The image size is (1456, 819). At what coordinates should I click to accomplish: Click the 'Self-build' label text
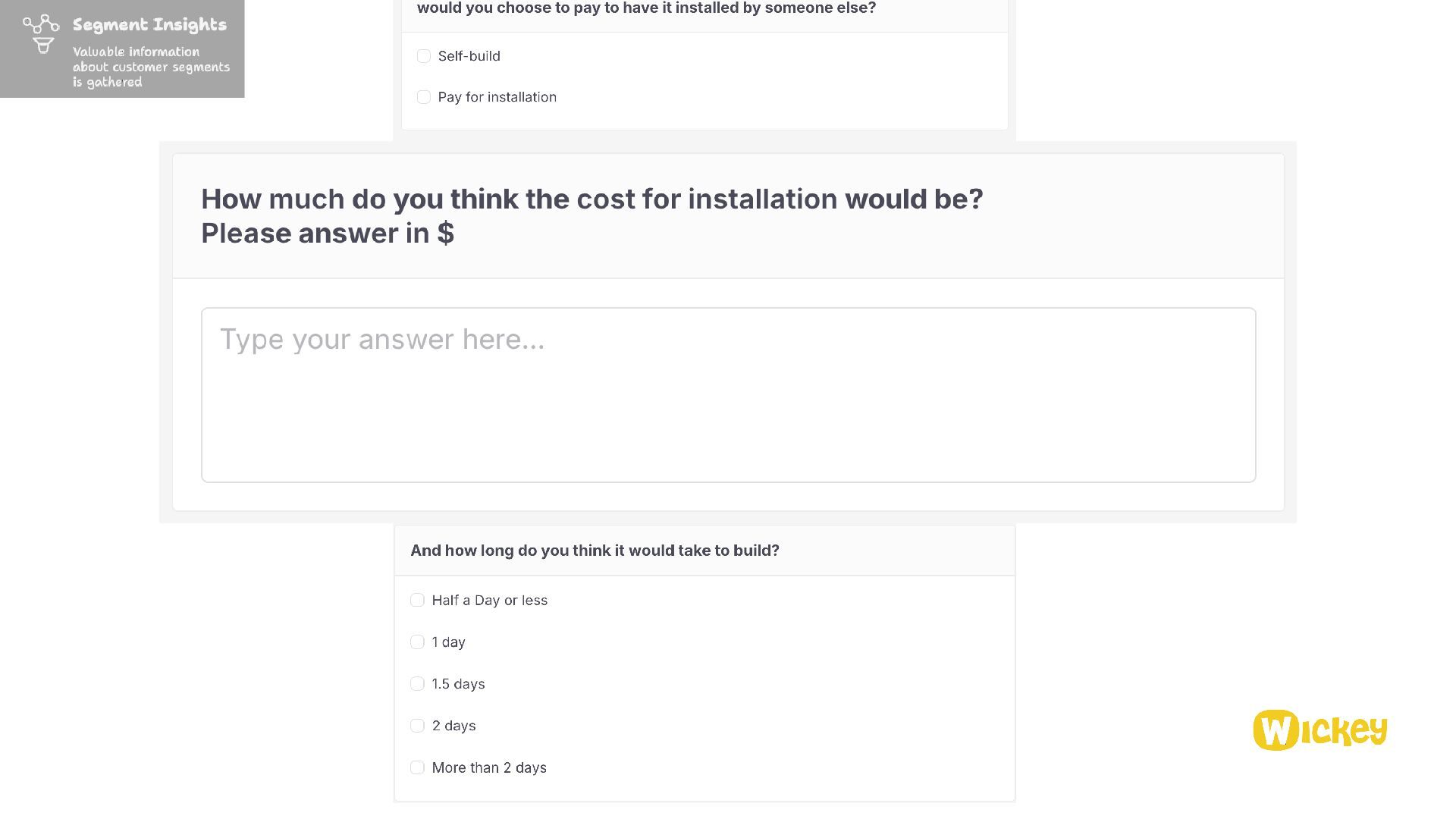pos(469,56)
